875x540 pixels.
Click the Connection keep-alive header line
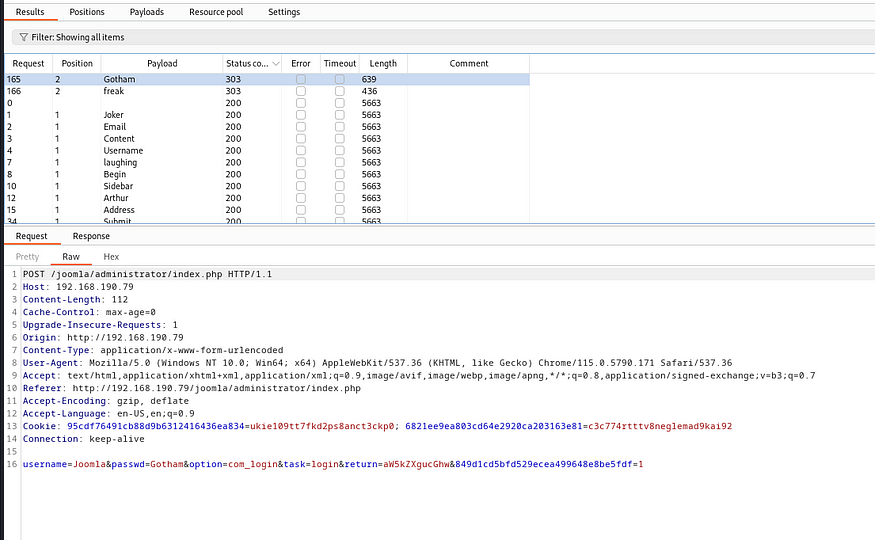click(x=84, y=439)
